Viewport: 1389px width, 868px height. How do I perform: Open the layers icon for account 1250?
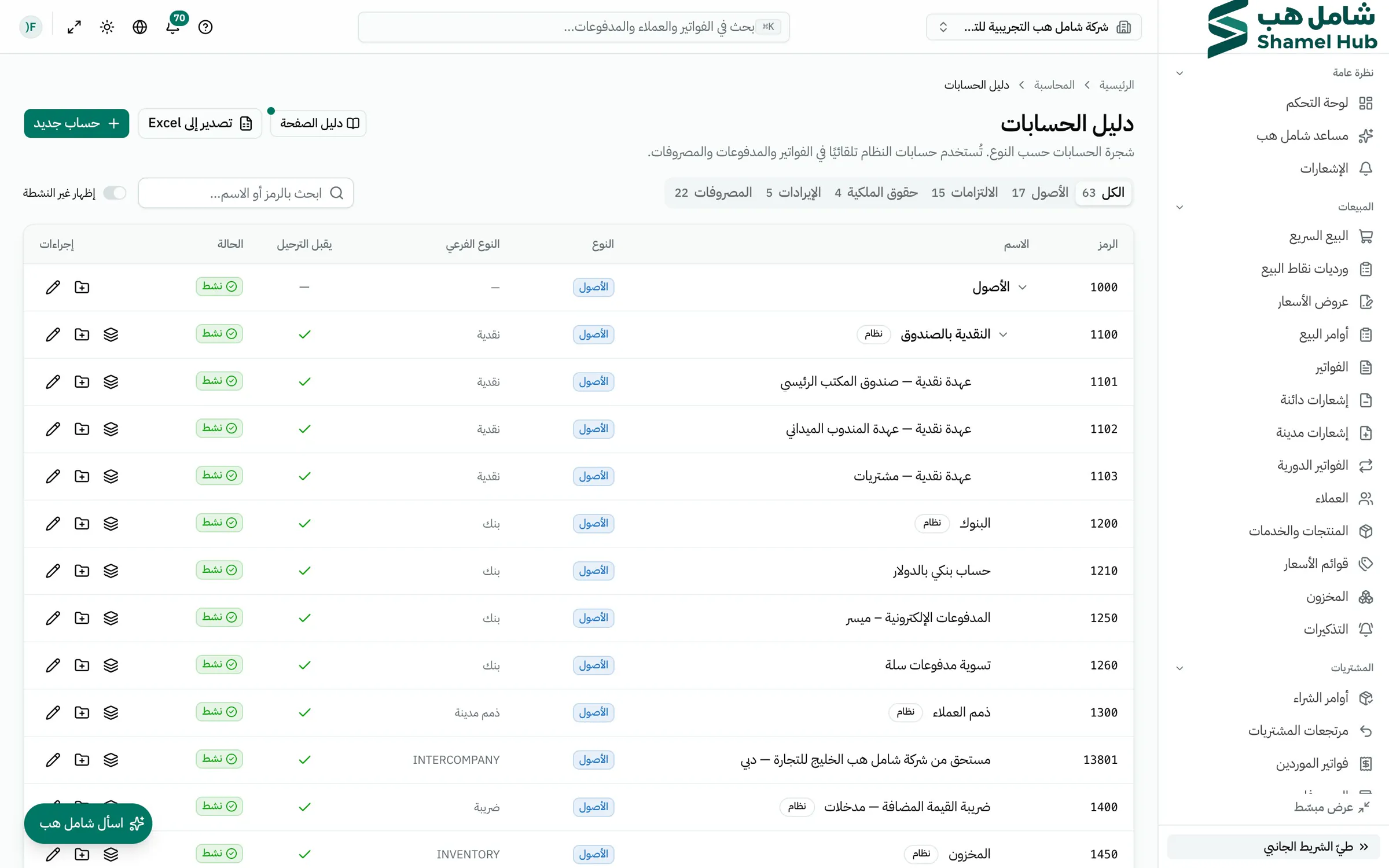pyautogui.click(x=111, y=618)
